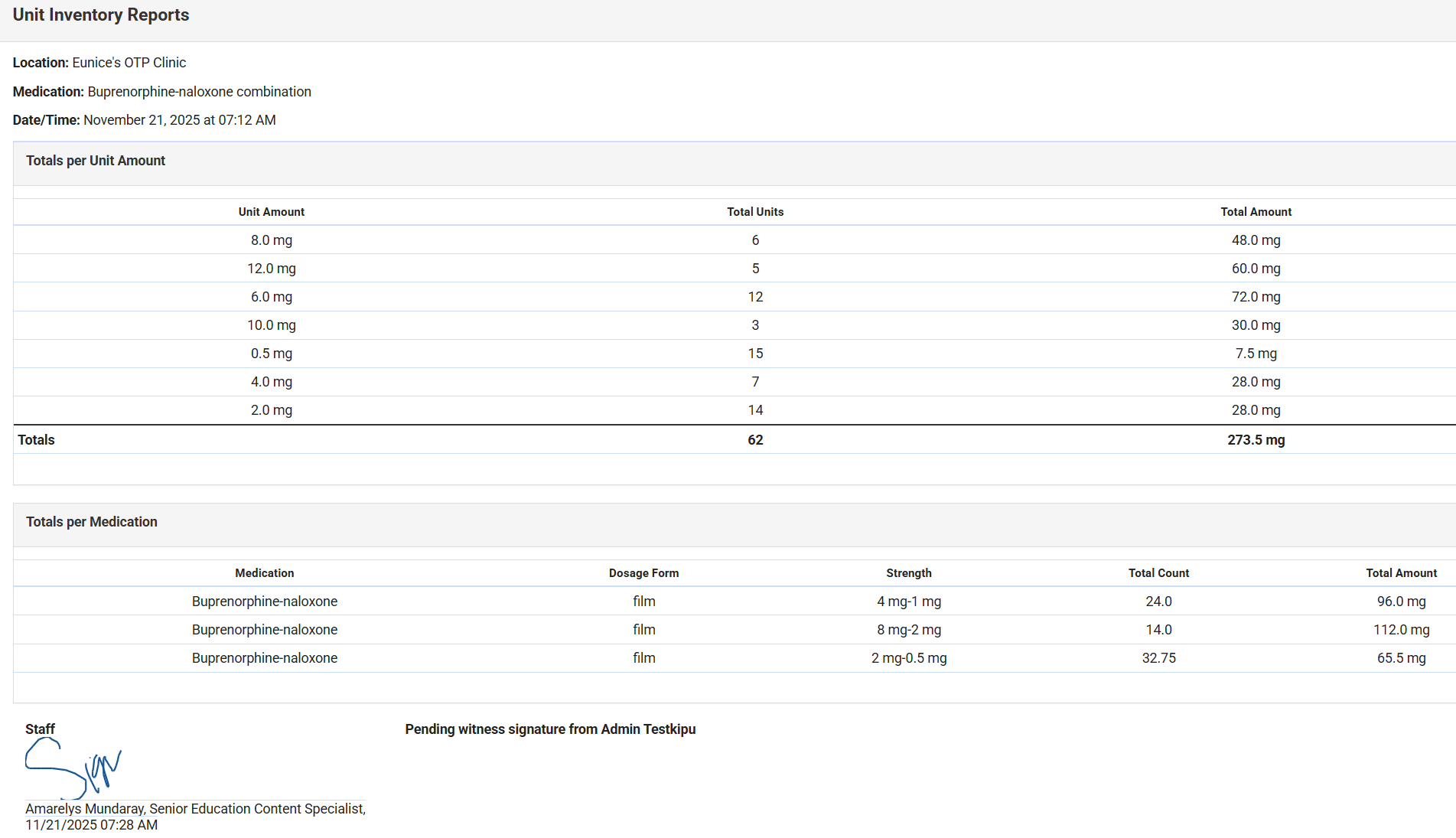The height and width of the screenshot is (838, 1456).
Task: Click the Dosage Form column header
Action: point(643,573)
